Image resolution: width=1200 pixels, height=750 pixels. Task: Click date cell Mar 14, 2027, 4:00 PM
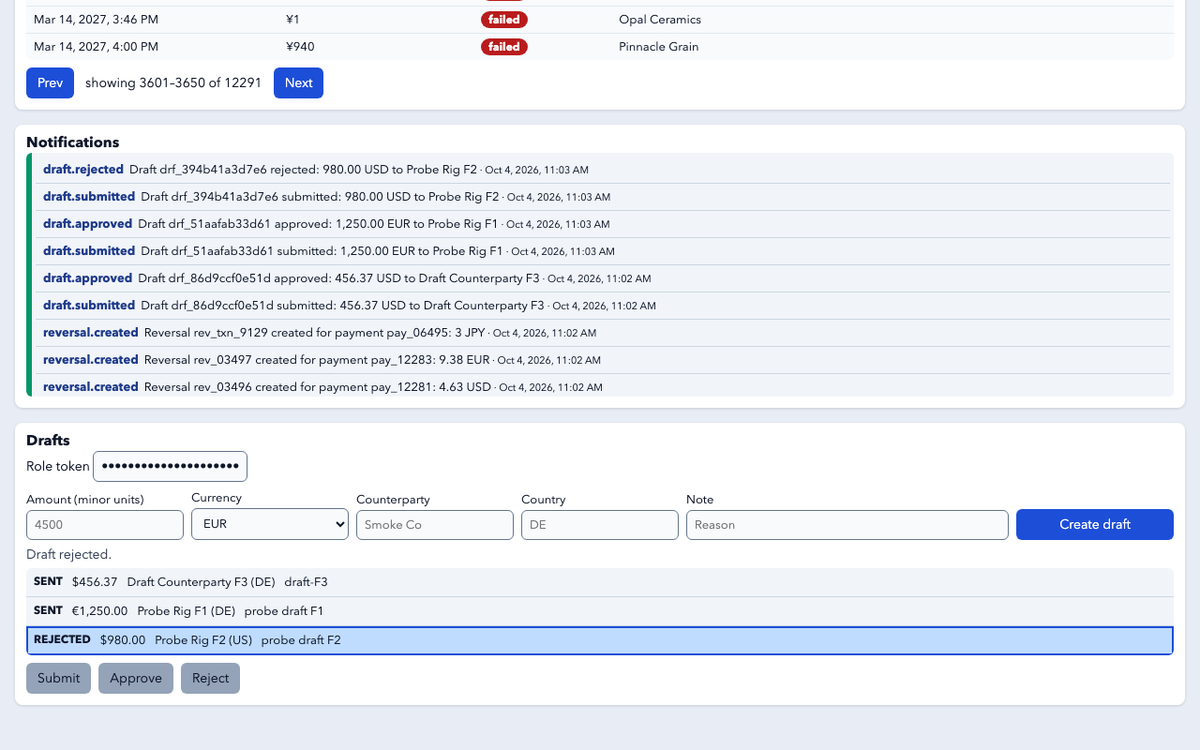96,47
